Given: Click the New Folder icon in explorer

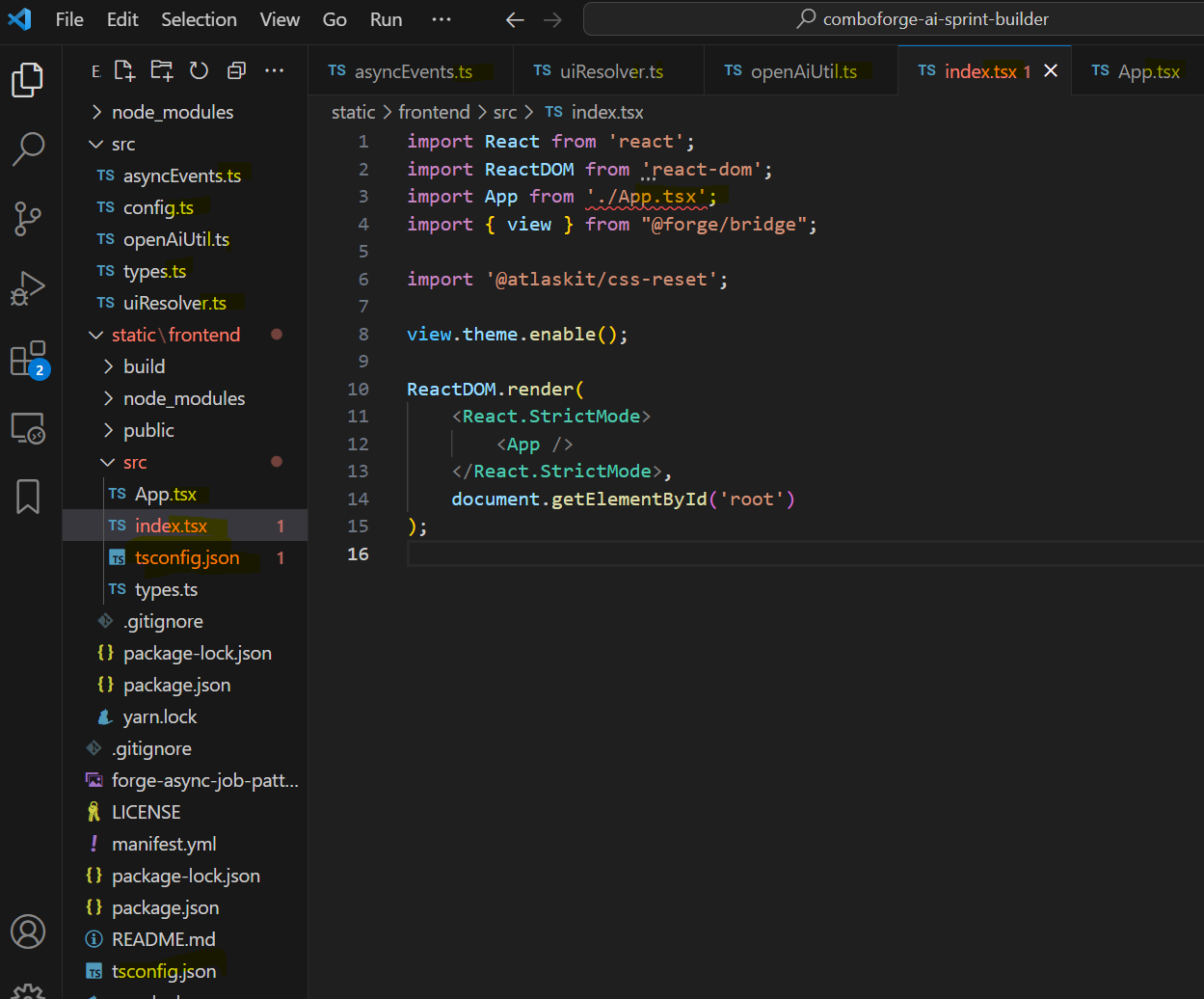Looking at the screenshot, I should pos(161,70).
